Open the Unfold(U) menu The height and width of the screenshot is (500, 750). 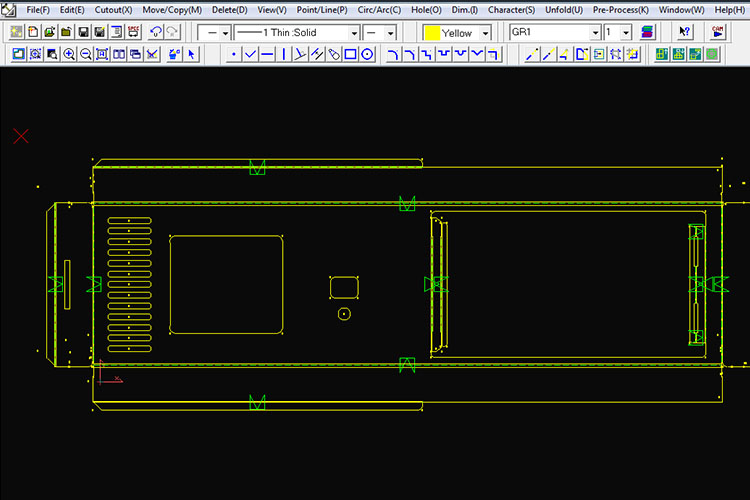(564, 10)
